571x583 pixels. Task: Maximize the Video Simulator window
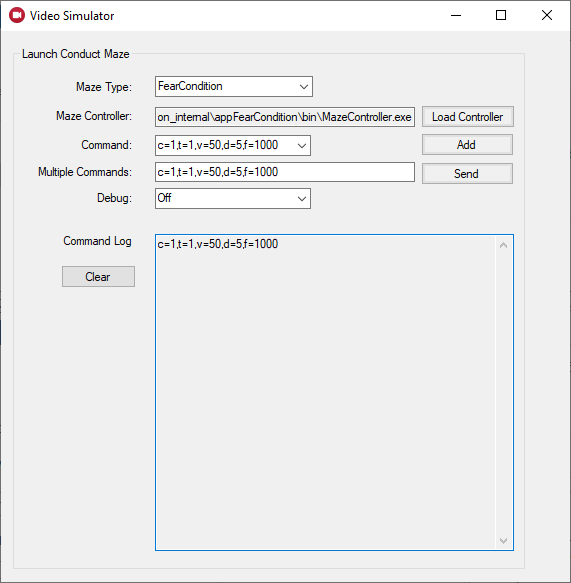(501, 15)
